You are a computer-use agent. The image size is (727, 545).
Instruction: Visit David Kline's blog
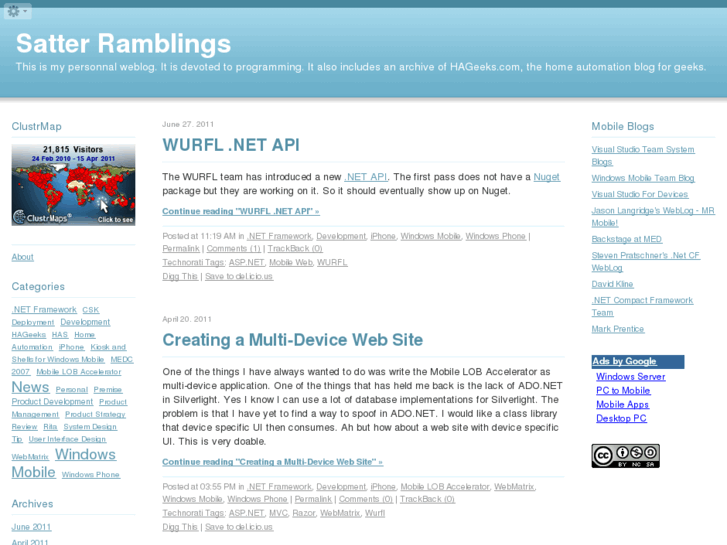[x=612, y=284]
